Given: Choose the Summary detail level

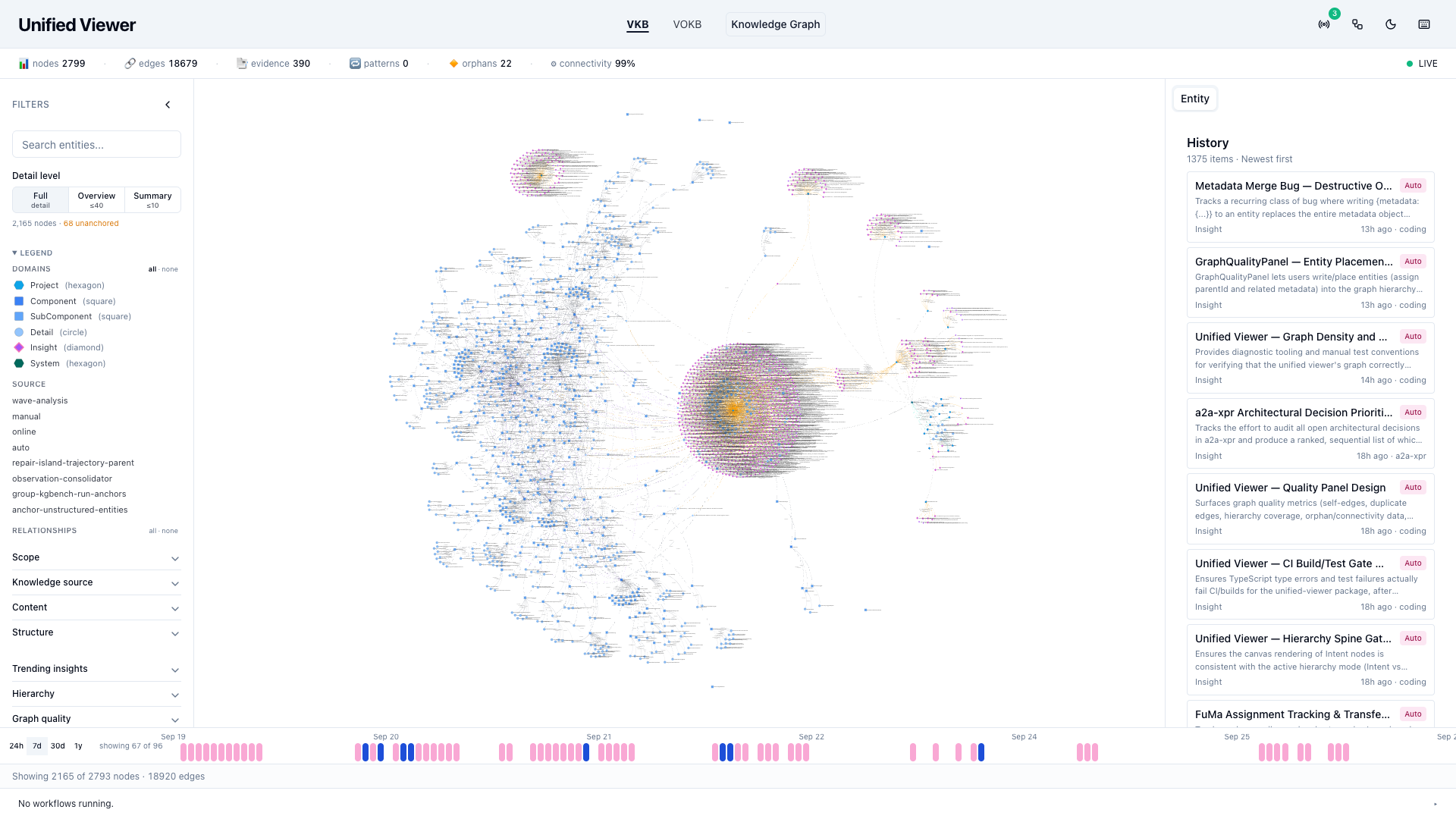Looking at the screenshot, I should 152,199.
